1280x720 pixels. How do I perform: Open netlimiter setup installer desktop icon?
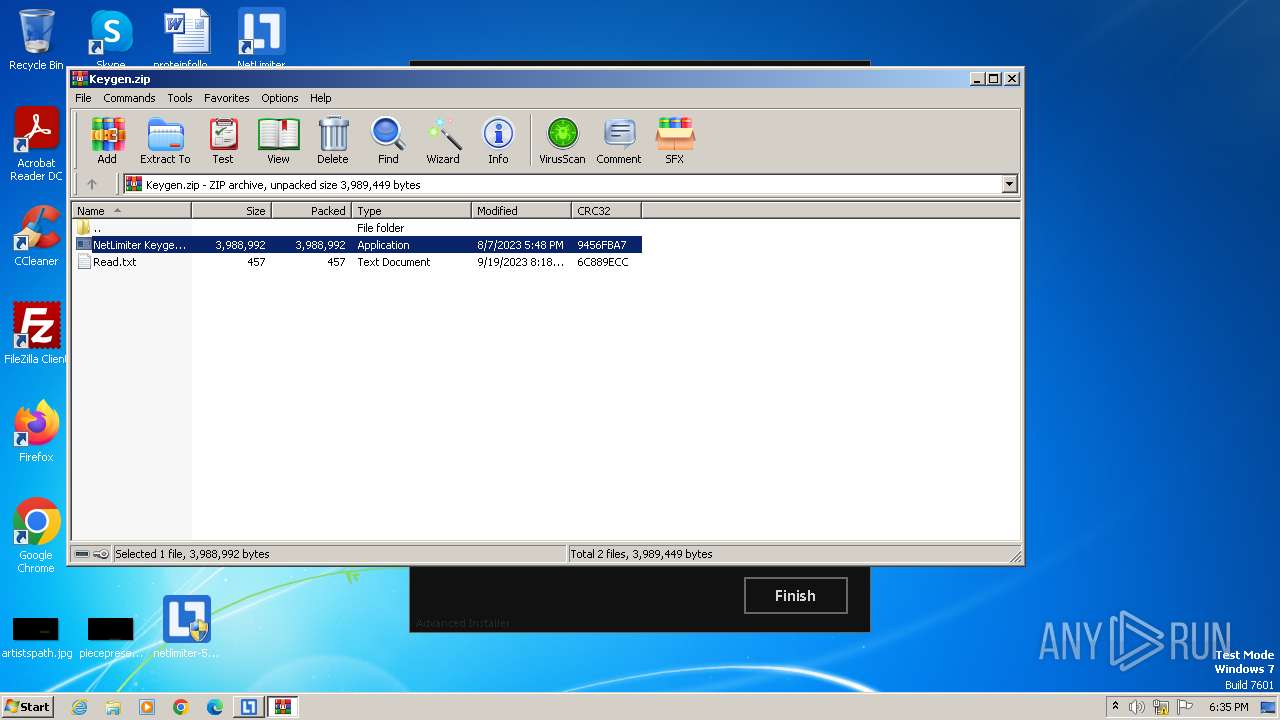click(x=186, y=628)
